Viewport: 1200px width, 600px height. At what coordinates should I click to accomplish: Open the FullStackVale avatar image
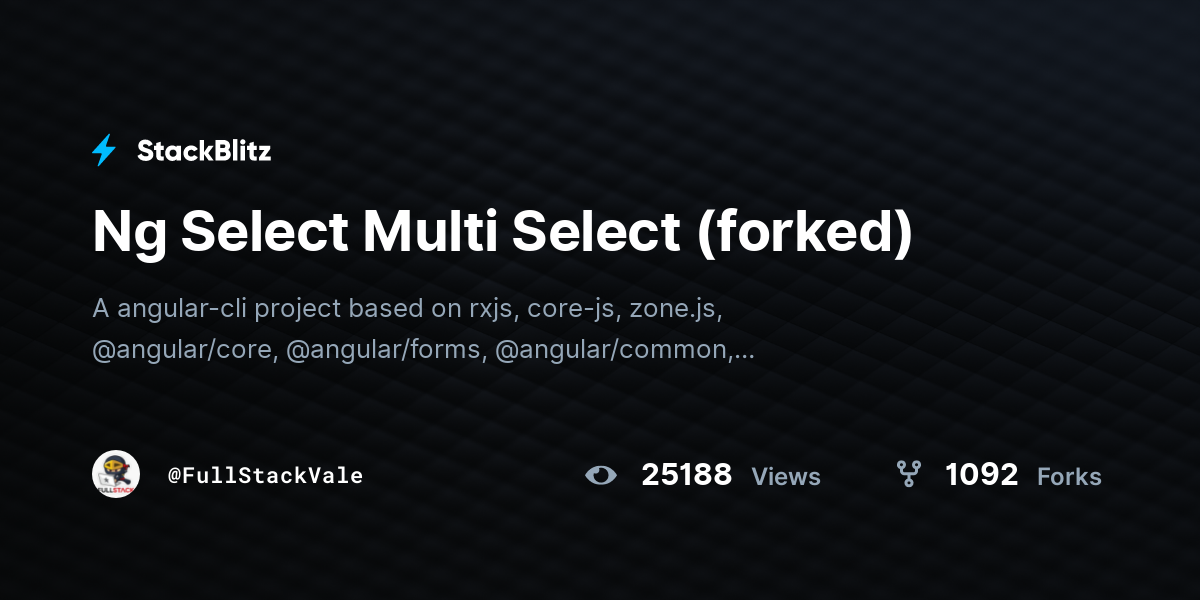tap(116, 474)
